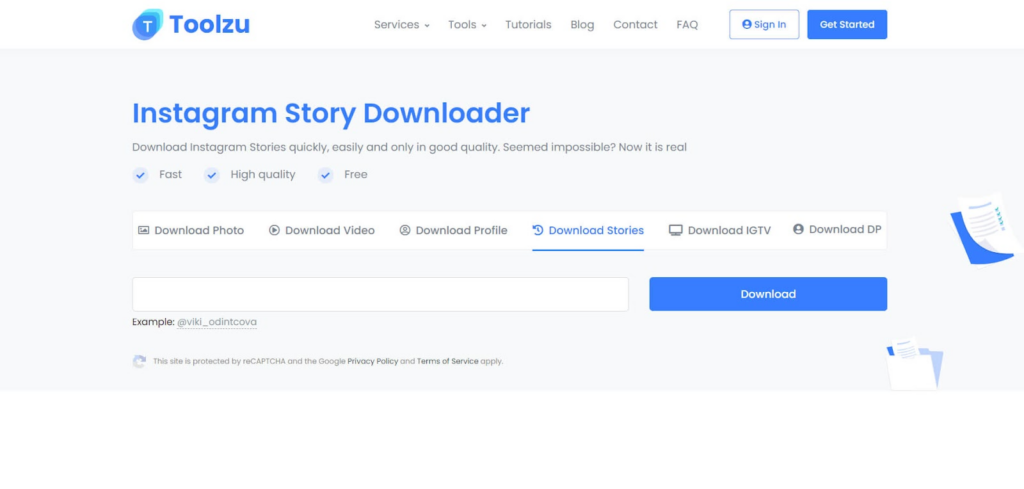
Task: Open the Terms of Service link
Action: tap(447, 361)
